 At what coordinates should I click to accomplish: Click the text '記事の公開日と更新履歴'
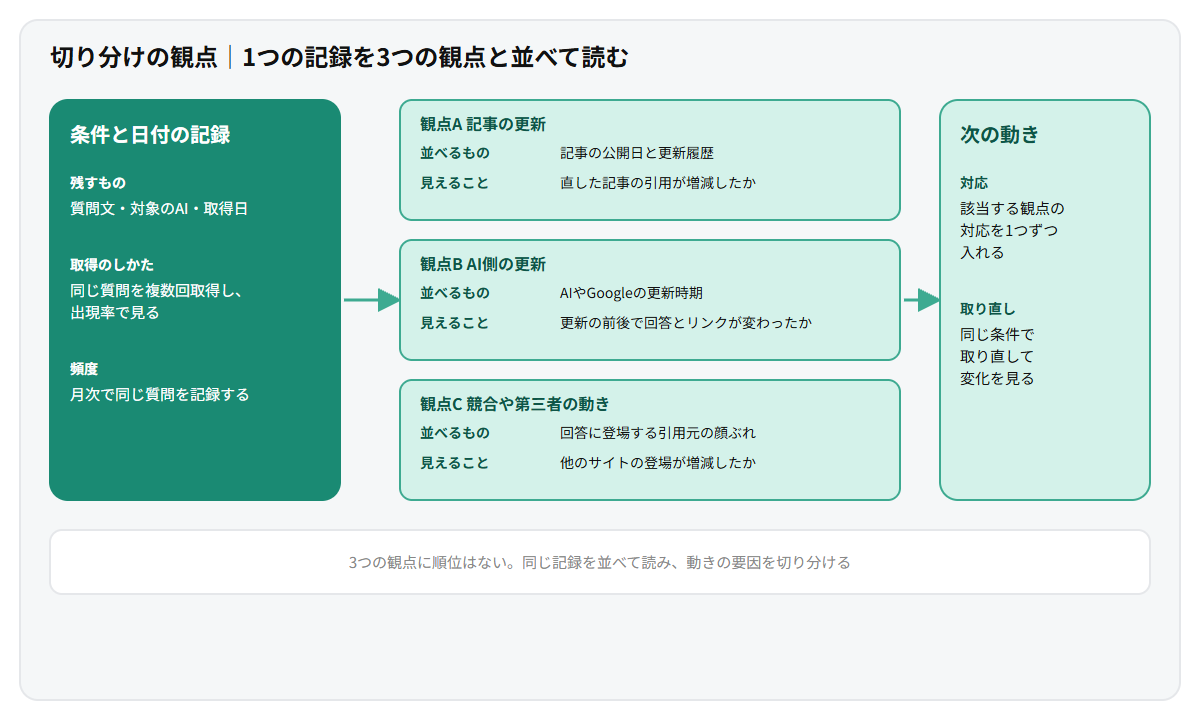(637, 153)
